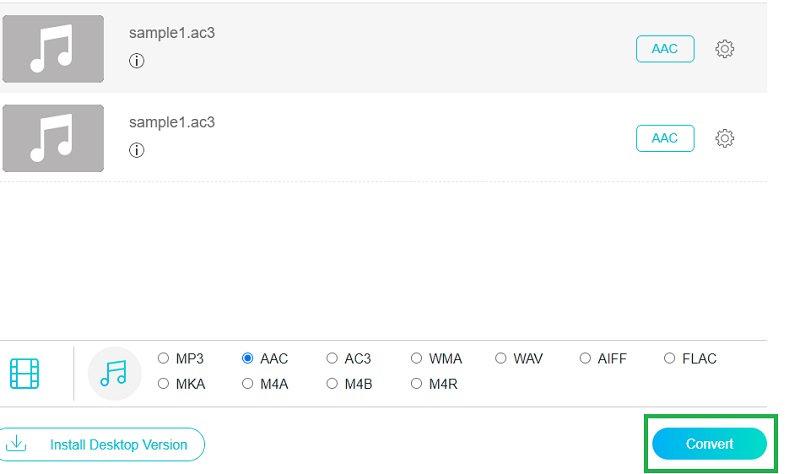800x474 pixels.
Task: Open settings gear for first sample1.ac3
Action: click(x=725, y=49)
